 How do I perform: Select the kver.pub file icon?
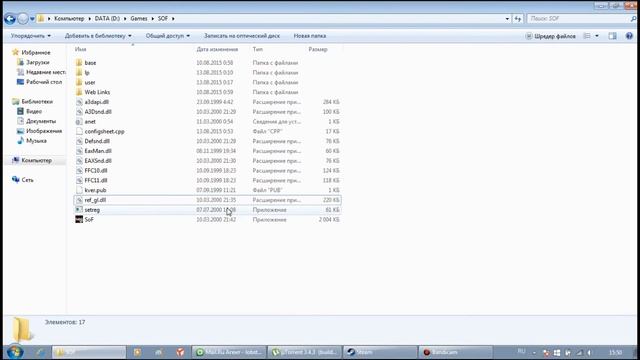79,190
